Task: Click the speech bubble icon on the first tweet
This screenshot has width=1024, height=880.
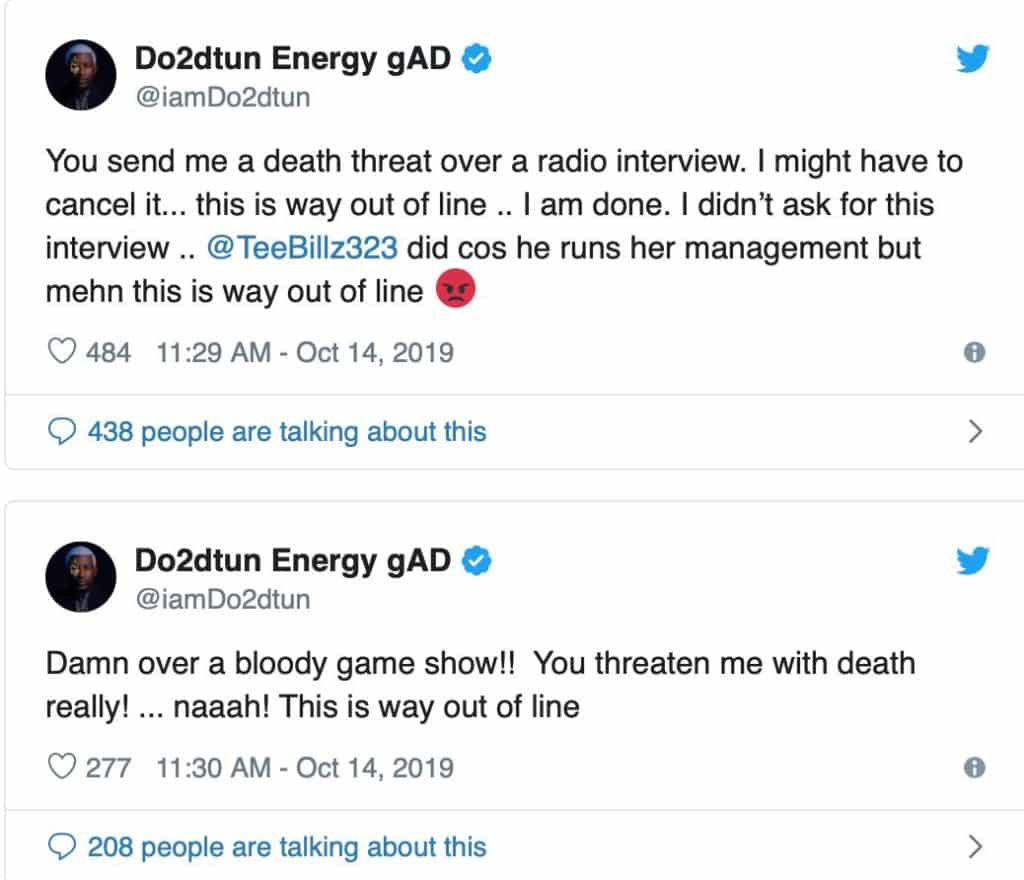Action: (x=62, y=431)
